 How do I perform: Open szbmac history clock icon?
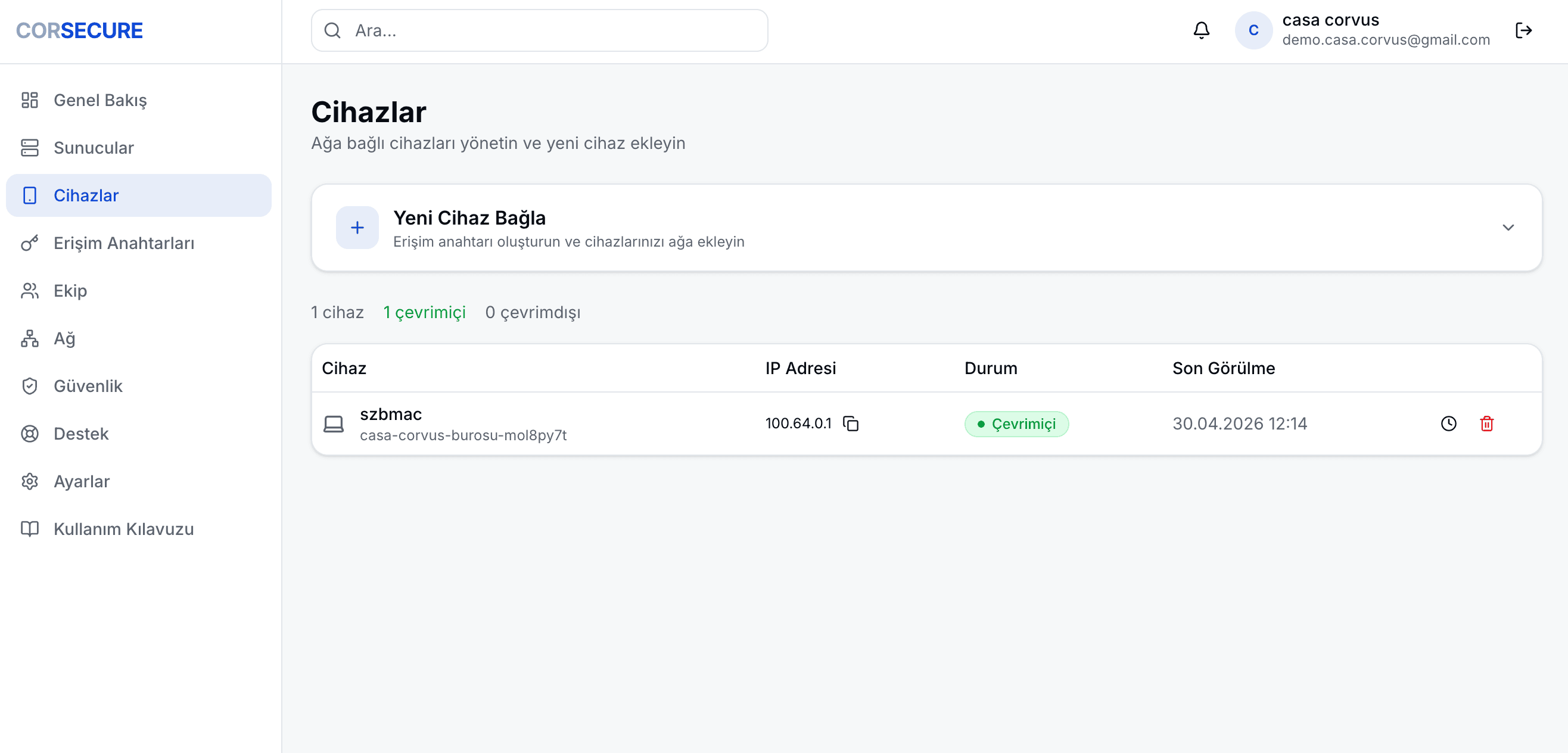(x=1448, y=424)
